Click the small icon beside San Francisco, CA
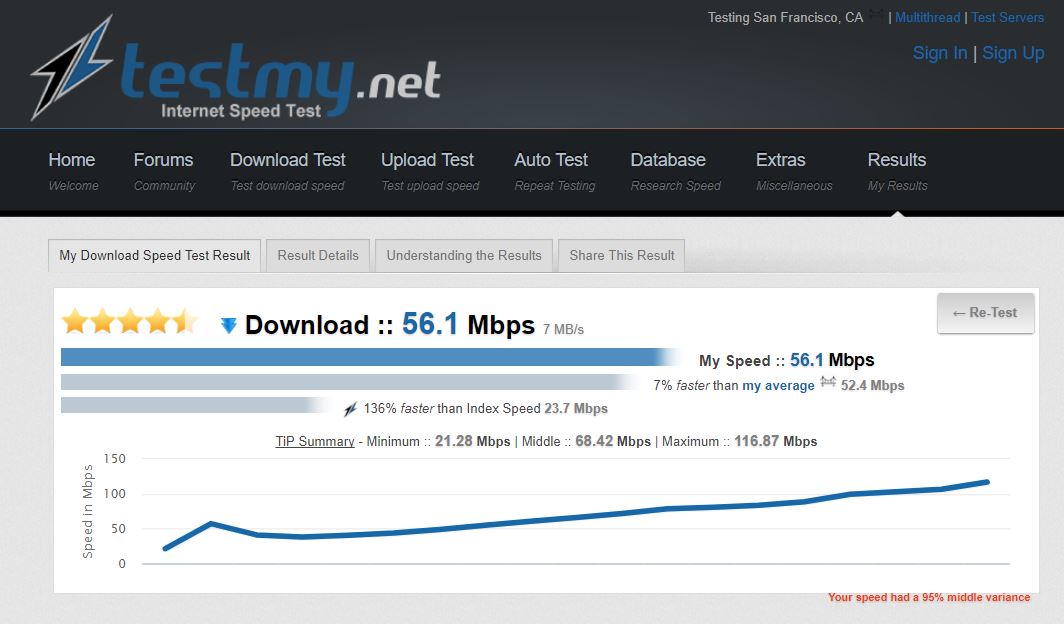 [877, 15]
